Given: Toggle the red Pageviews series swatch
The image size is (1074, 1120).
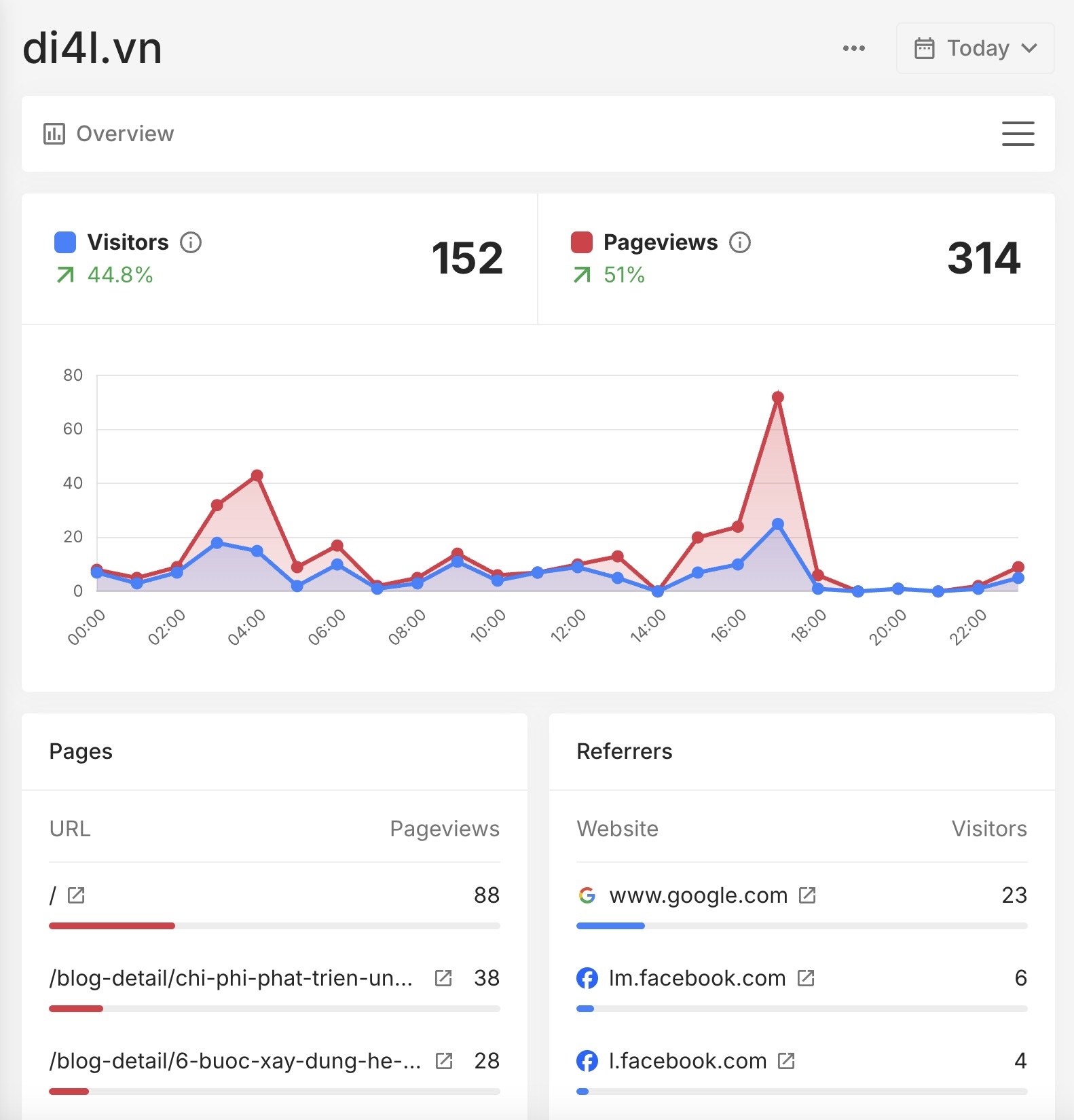Looking at the screenshot, I should 581,242.
